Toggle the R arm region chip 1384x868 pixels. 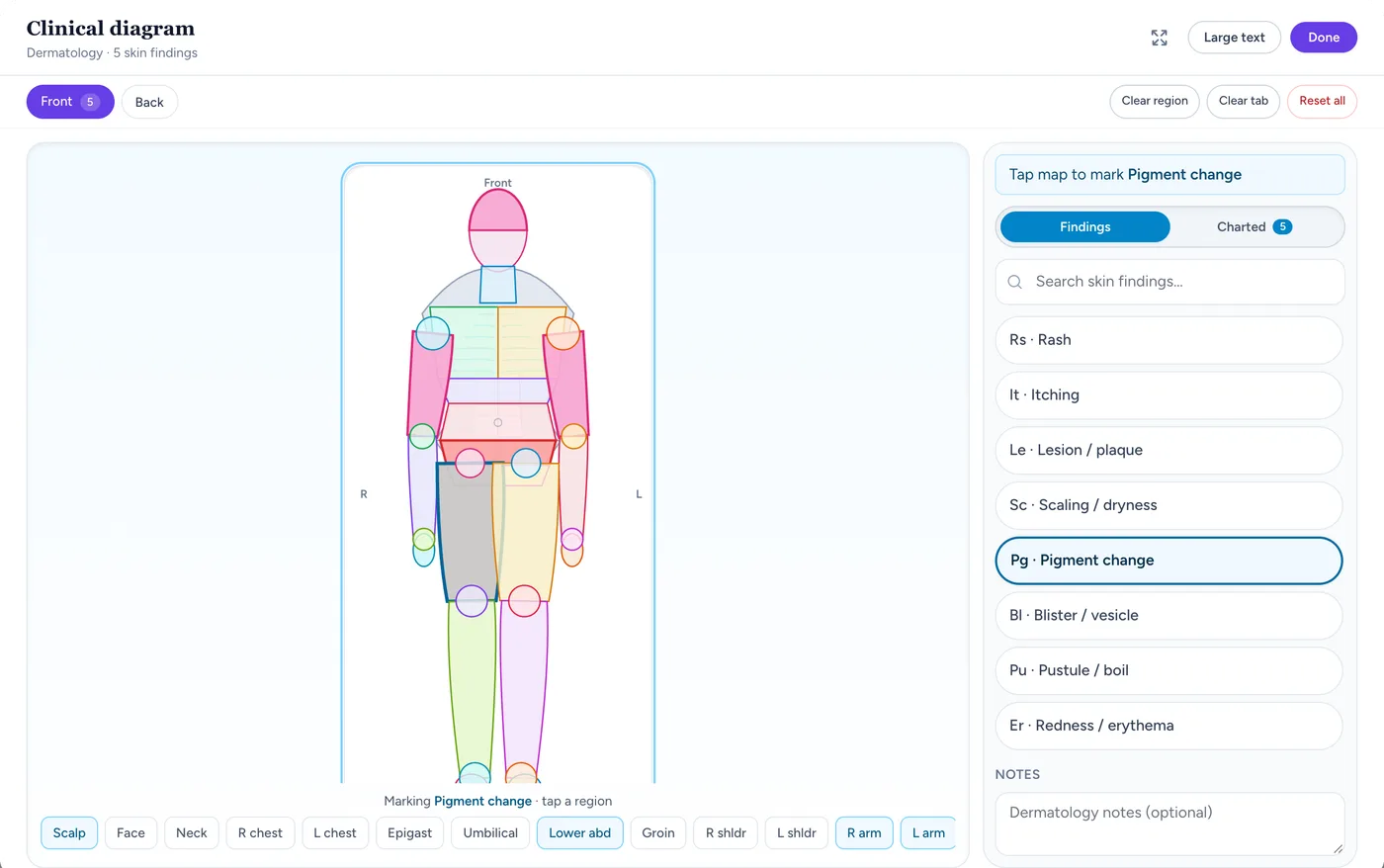(864, 833)
